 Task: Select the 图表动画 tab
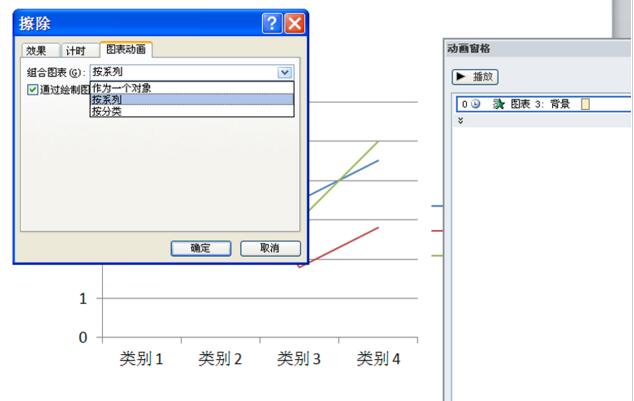[126, 49]
